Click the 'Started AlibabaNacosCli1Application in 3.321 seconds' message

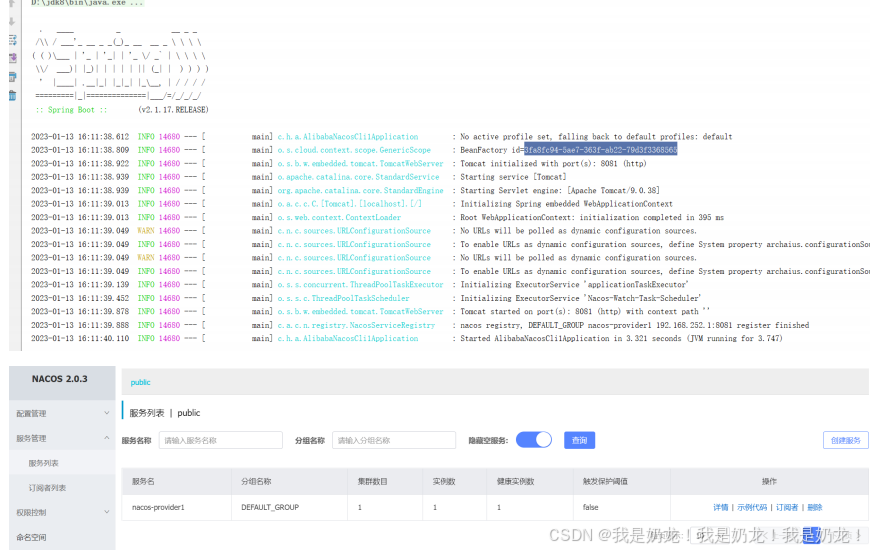[x=621, y=339]
